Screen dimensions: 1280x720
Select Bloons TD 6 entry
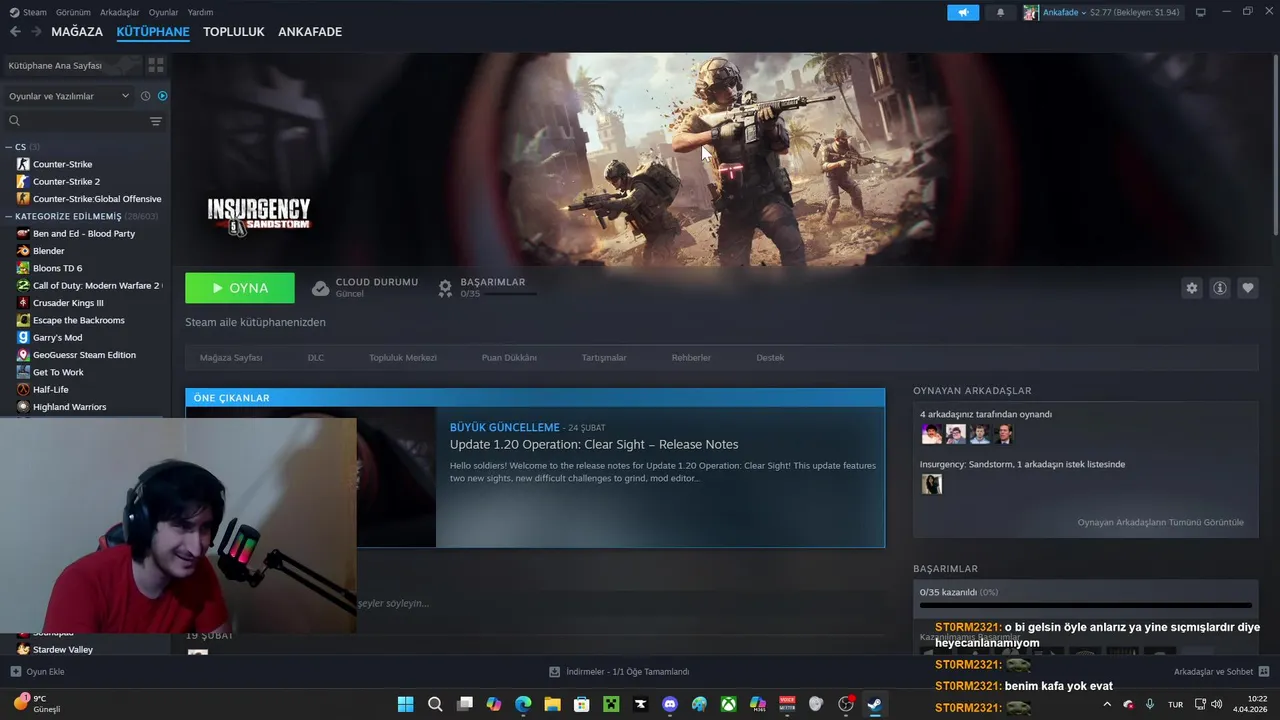point(57,268)
